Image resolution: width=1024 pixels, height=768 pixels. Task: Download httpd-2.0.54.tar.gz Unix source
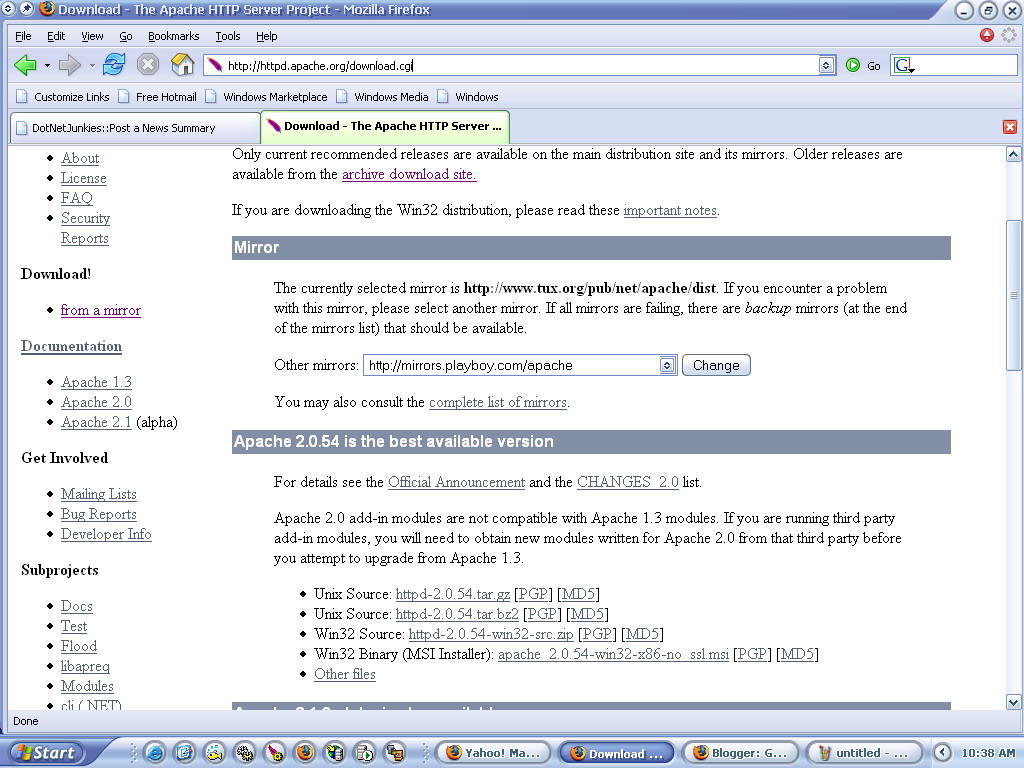pos(453,594)
